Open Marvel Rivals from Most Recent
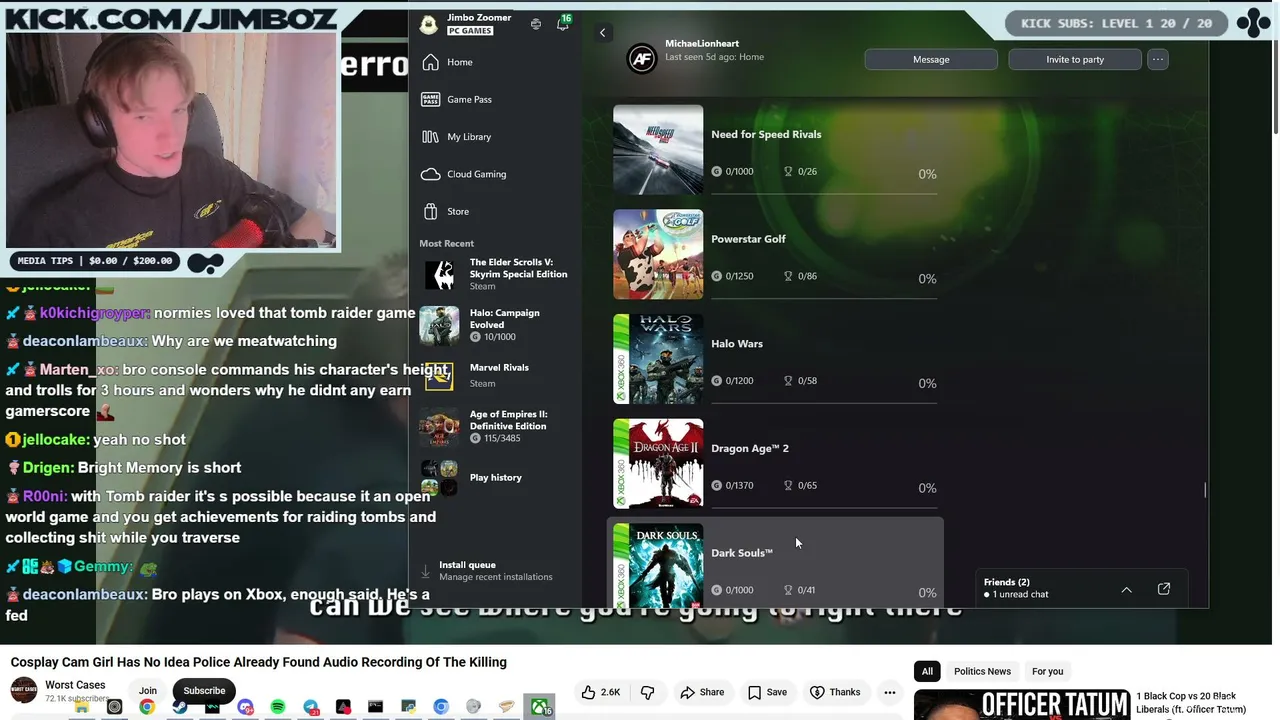This screenshot has height=720, width=1280. click(495, 375)
